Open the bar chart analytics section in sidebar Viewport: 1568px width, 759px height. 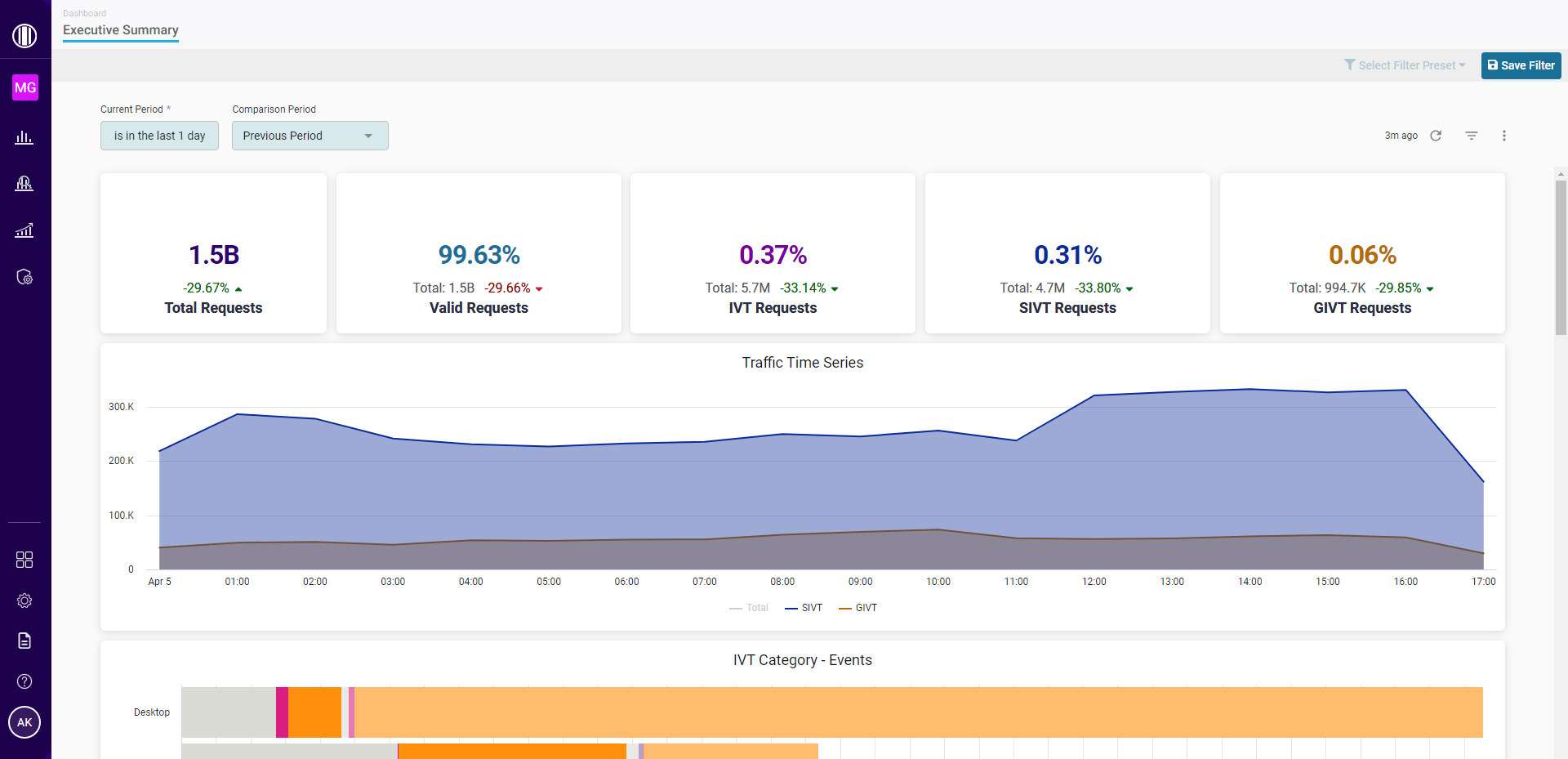(x=24, y=137)
